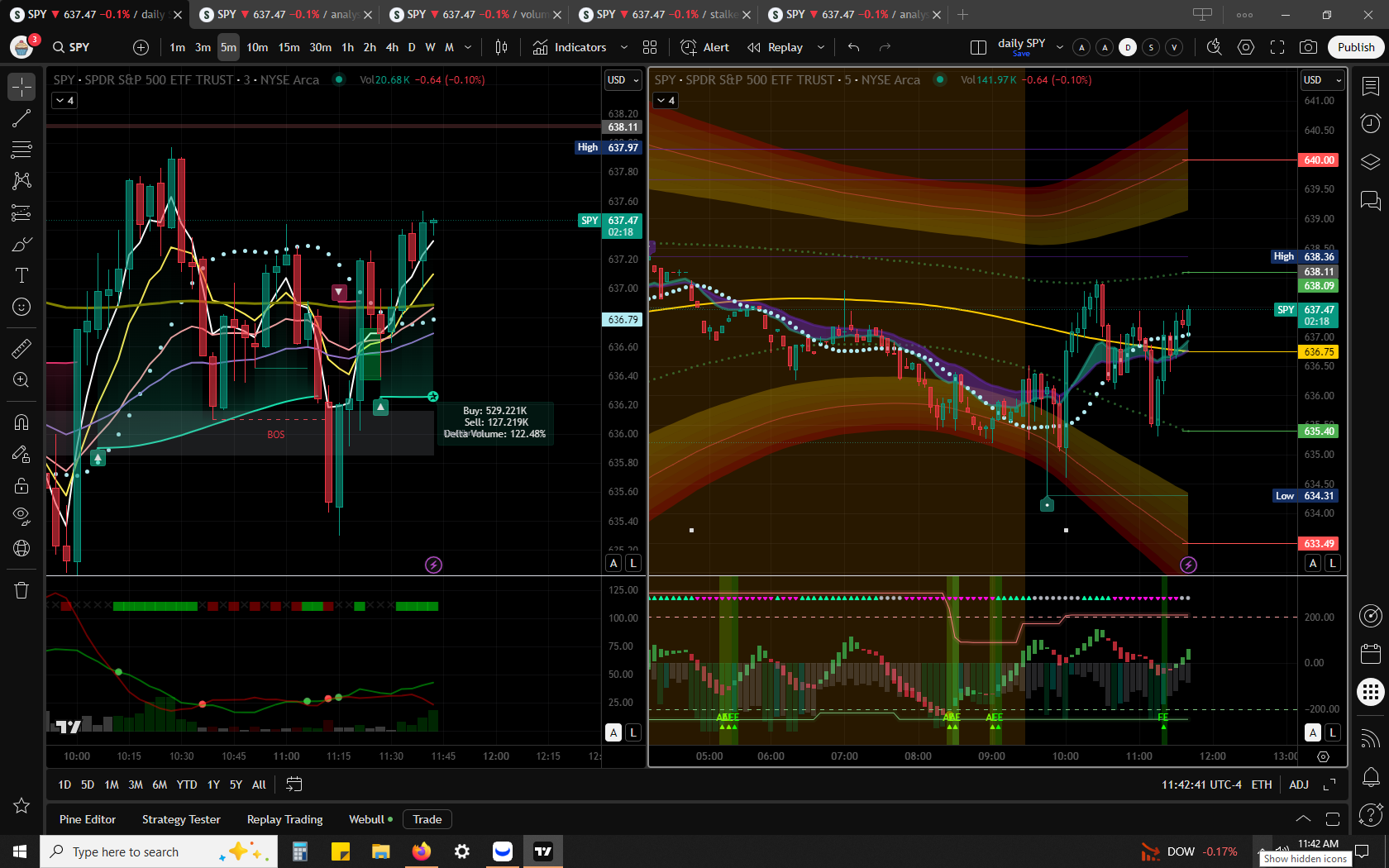Open the Strategy Tester tab
Screen dimensions: 1389x868
pos(181,819)
